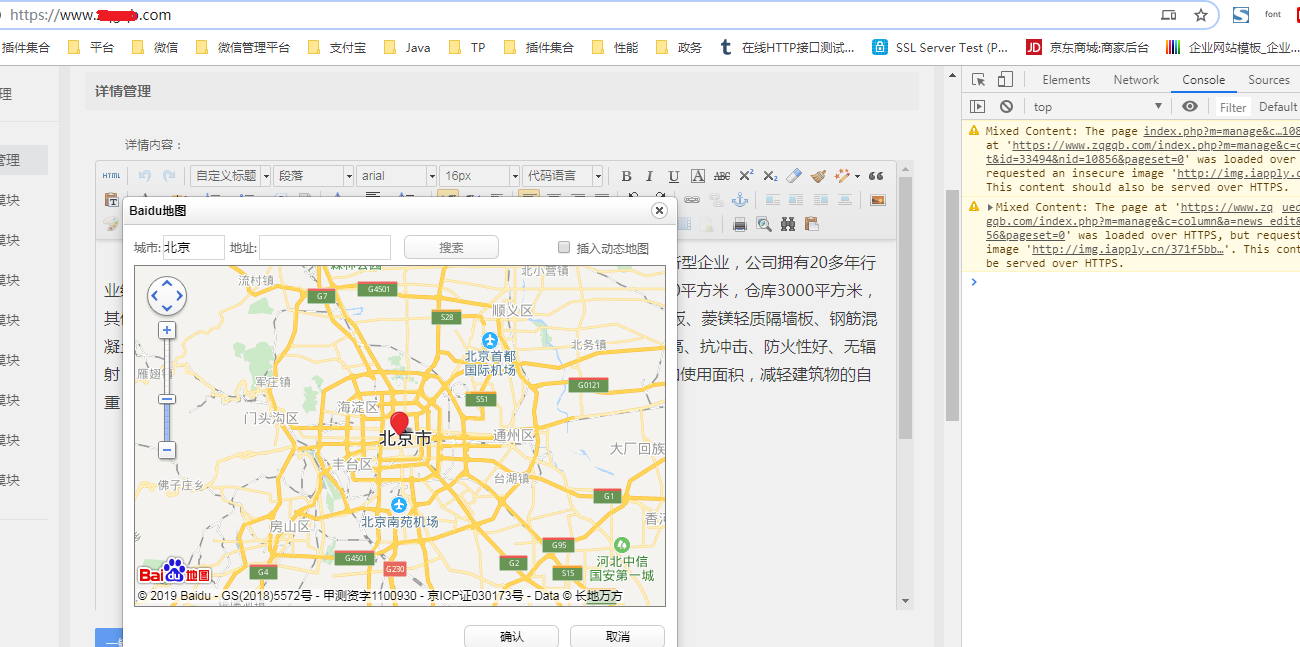Image resolution: width=1300 pixels, height=647 pixels.
Task: Click the red Beijing location marker
Action: (x=400, y=422)
